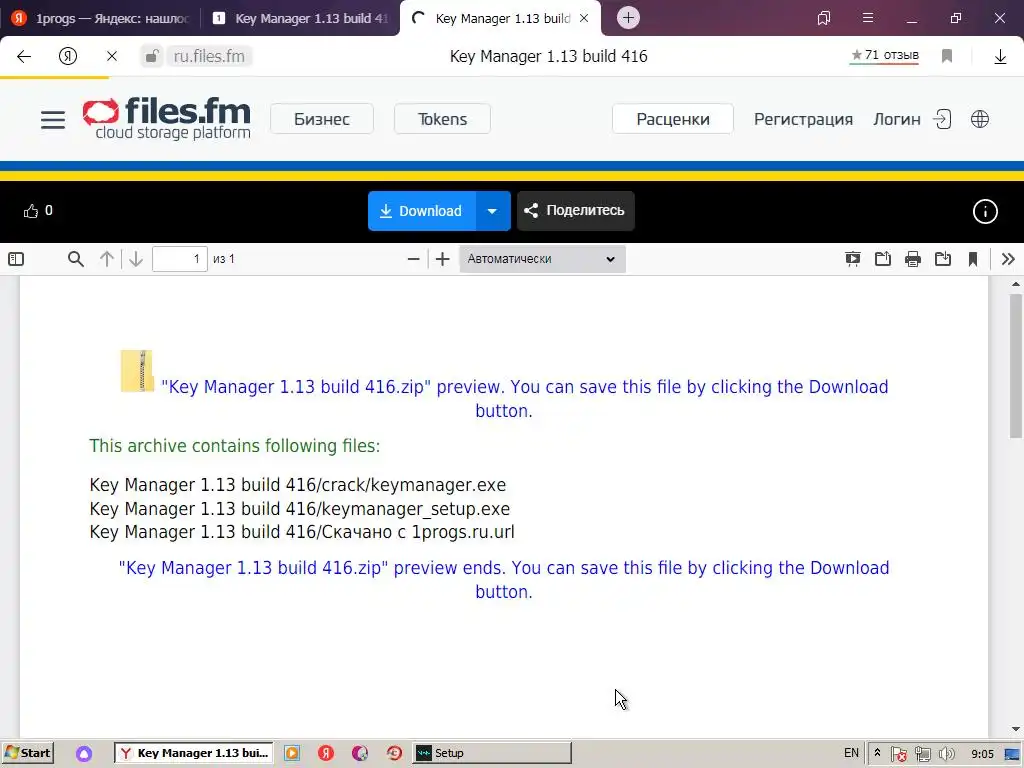Click the Alice assistant taskbar icon
This screenshot has width=1024, height=768.
tap(84, 754)
